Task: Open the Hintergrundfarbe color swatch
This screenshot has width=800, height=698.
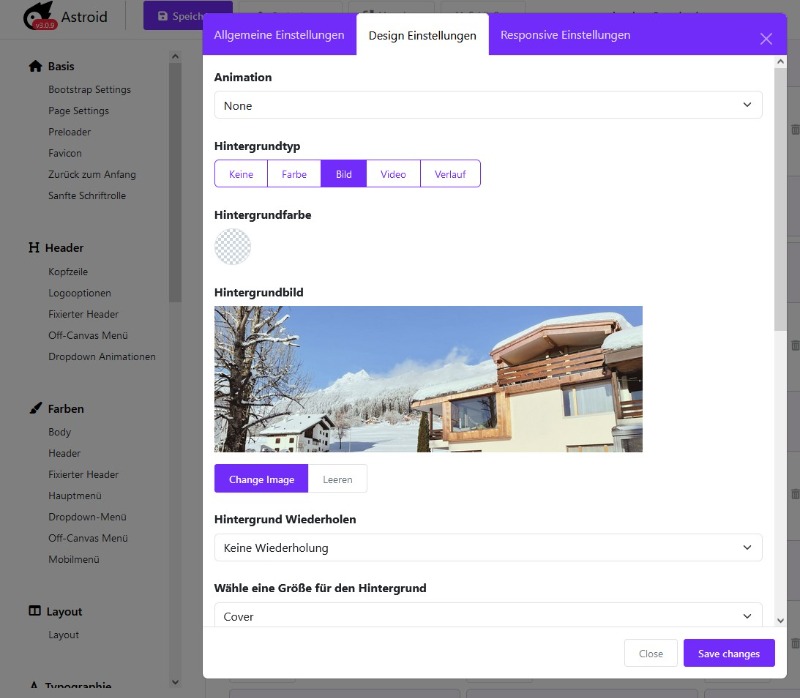Action: pos(232,246)
